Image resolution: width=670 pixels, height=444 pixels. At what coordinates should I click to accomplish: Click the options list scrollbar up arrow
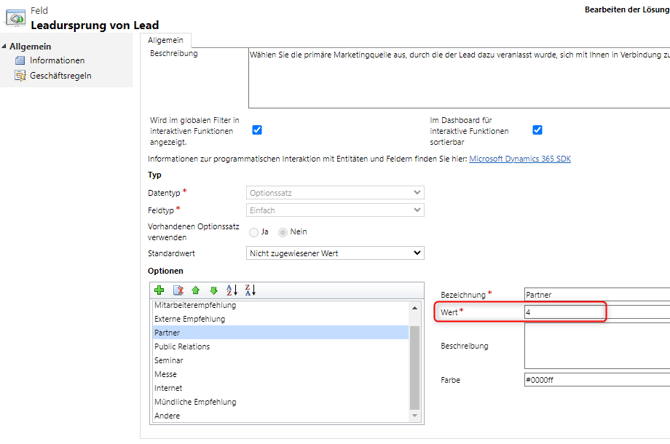(x=414, y=308)
